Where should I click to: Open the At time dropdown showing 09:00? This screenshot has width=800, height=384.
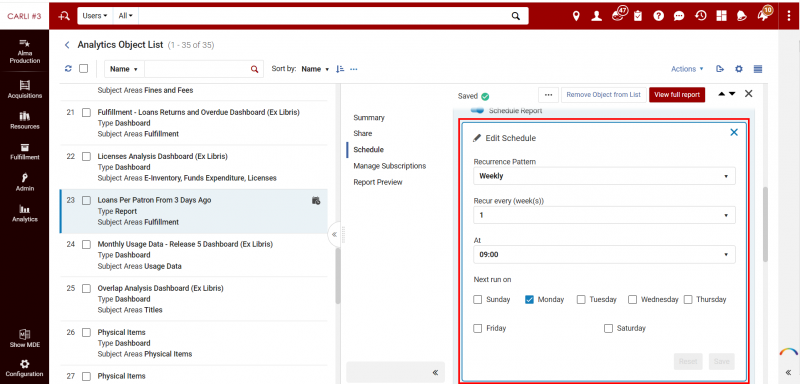(604, 254)
